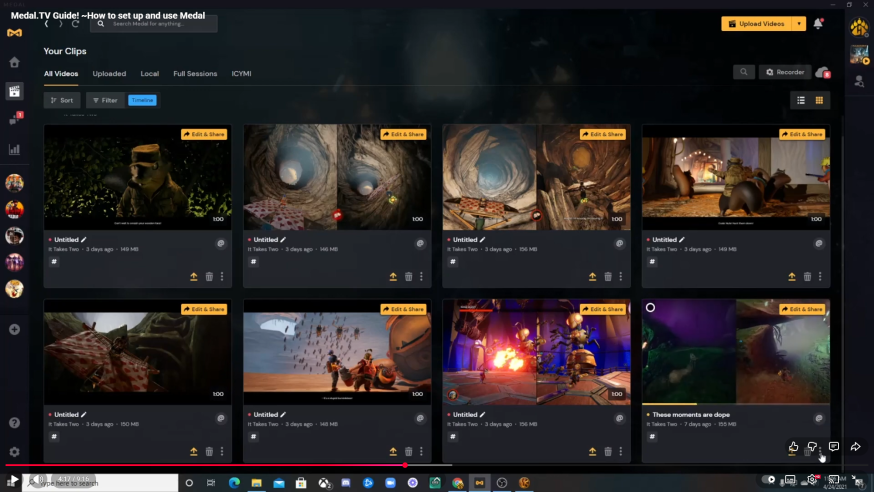Expand the Upload Videos dropdown arrow

click(798, 24)
